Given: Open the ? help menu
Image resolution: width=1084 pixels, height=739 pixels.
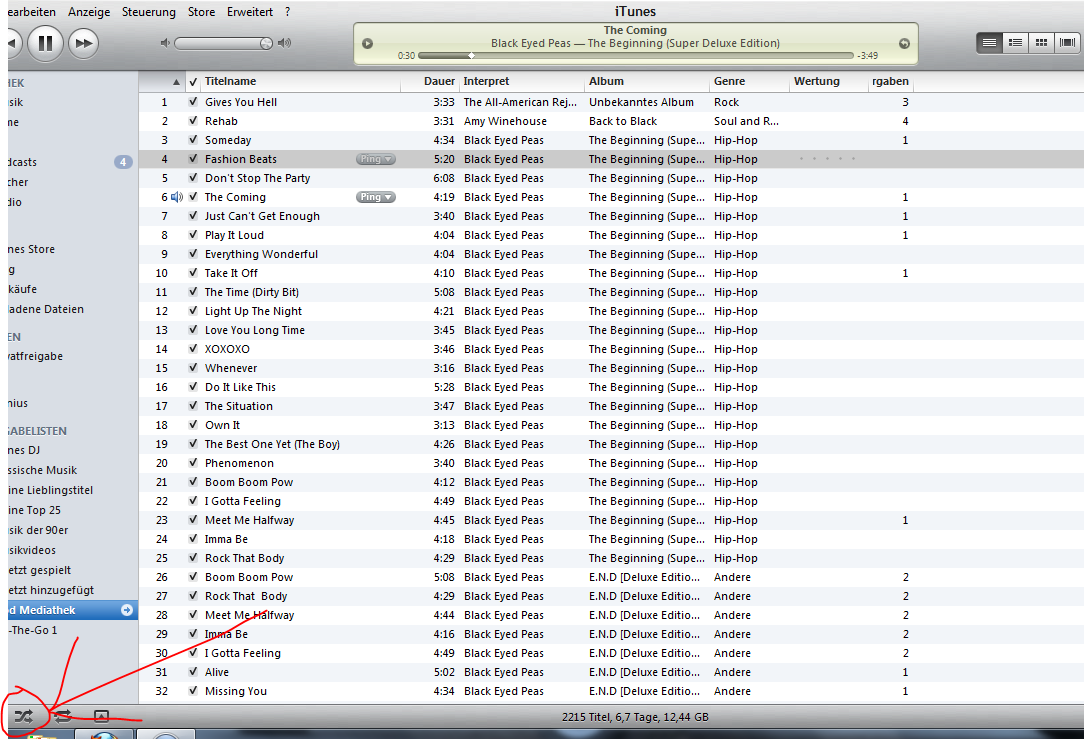Looking at the screenshot, I should pyautogui.click(x=288, y=12).
